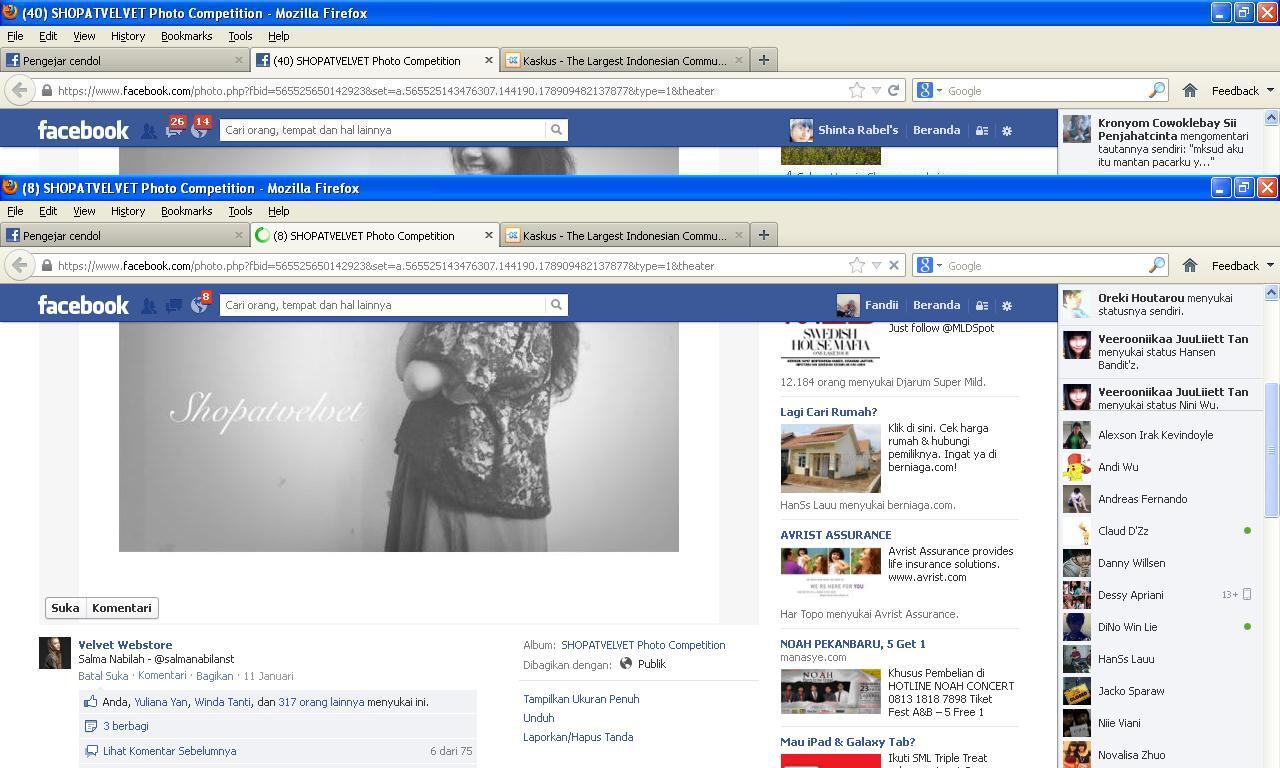Click the 3 berbagi share icon

click(91, 726)
